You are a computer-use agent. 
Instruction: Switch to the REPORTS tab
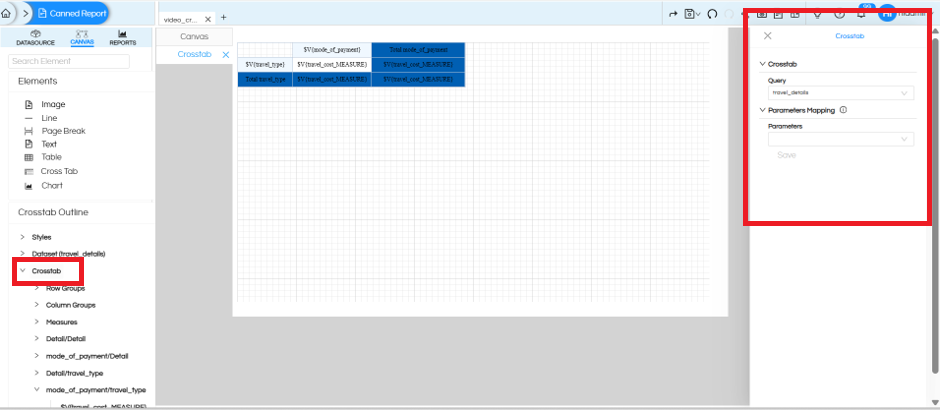(x=123, y=38)
